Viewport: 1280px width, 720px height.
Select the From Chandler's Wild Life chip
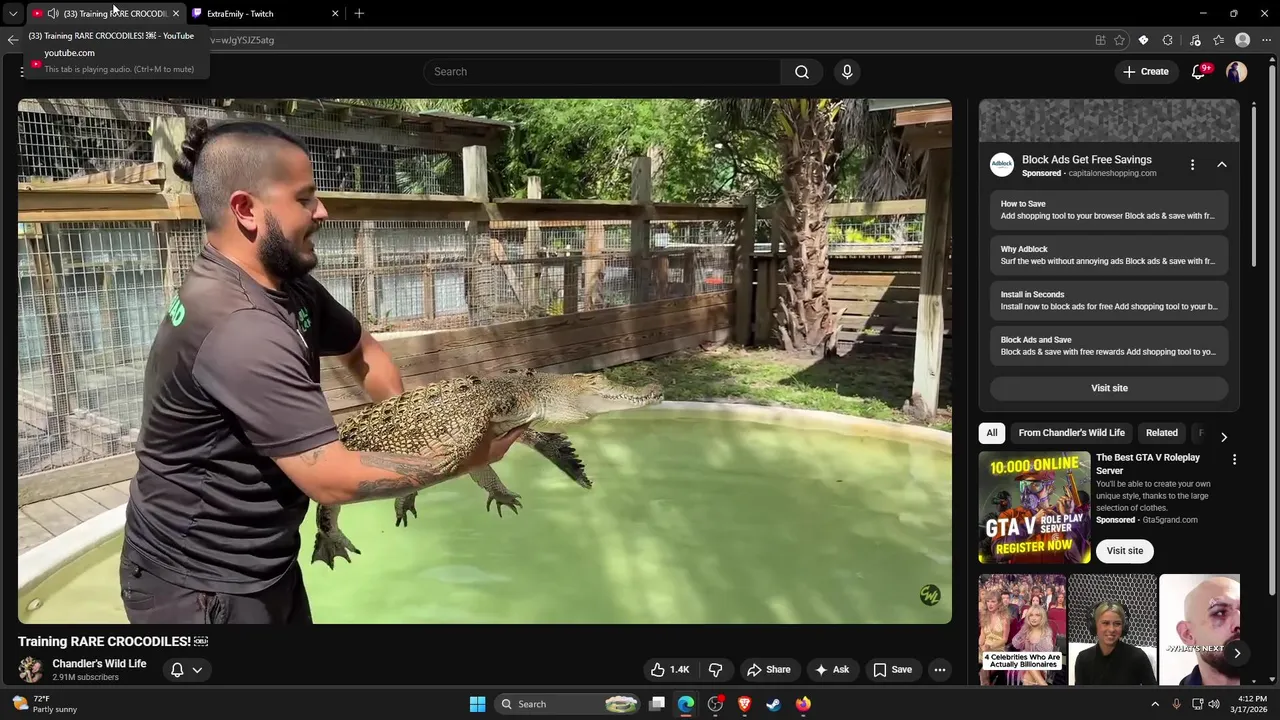click(x=1071, y=433)
